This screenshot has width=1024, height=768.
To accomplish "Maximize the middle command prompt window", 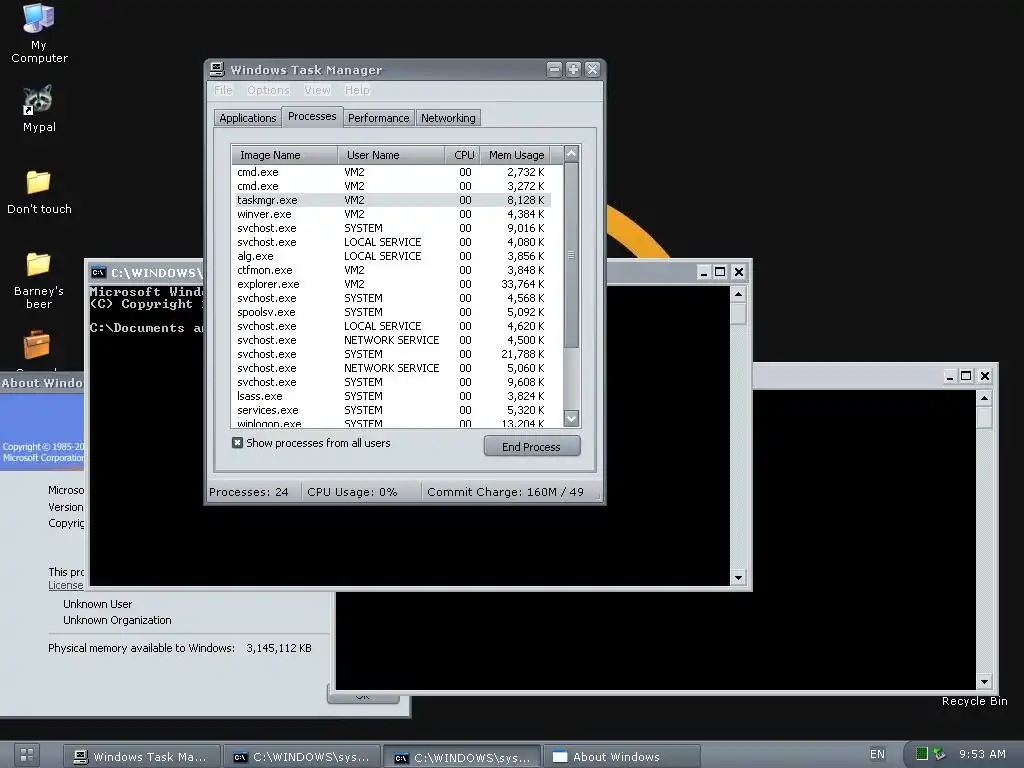I will (x=720, y=272).
